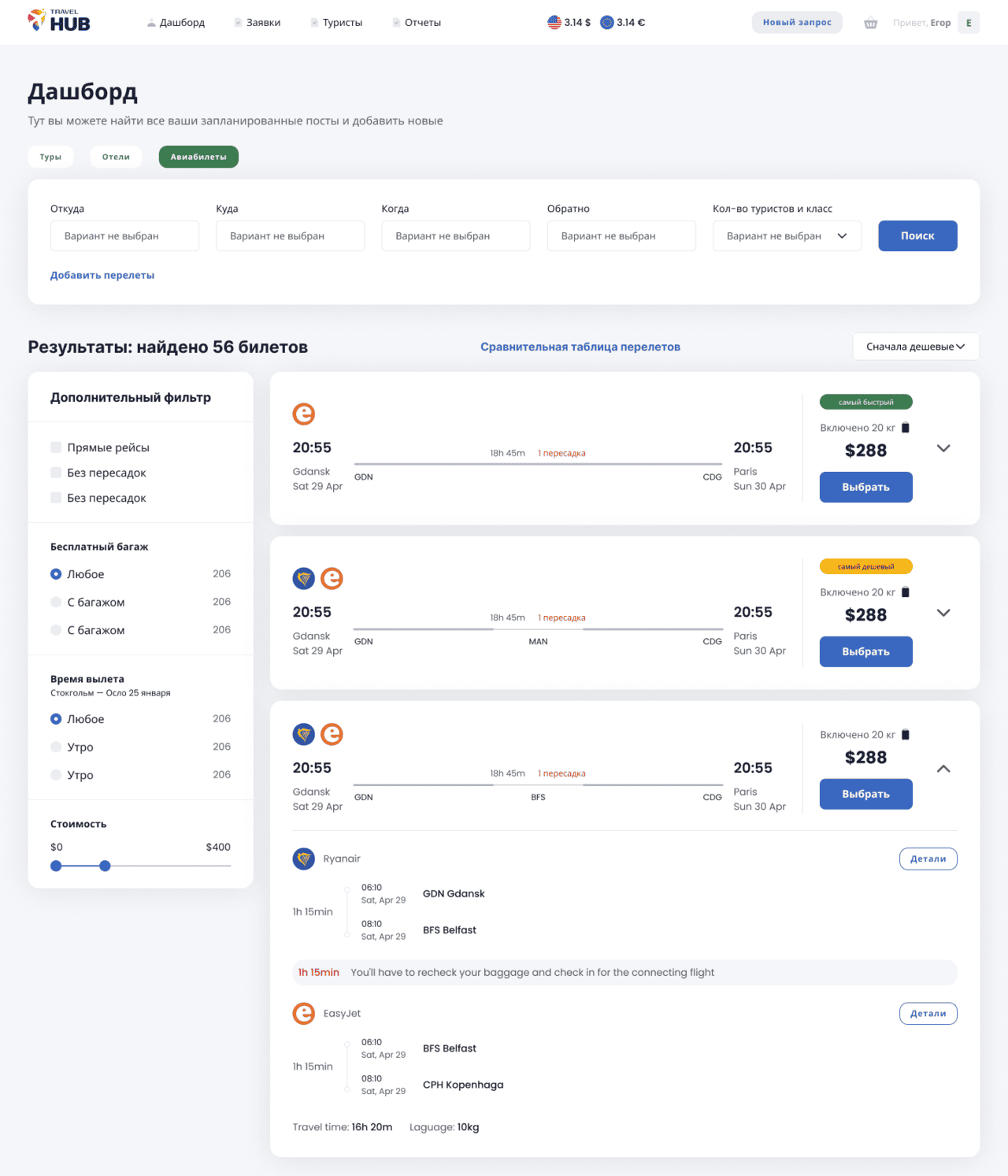Viewport: 1008px width, 1176px height.
Task: Expand the самый быстрый ticket details chevron
Action: [x=943, y=448]
